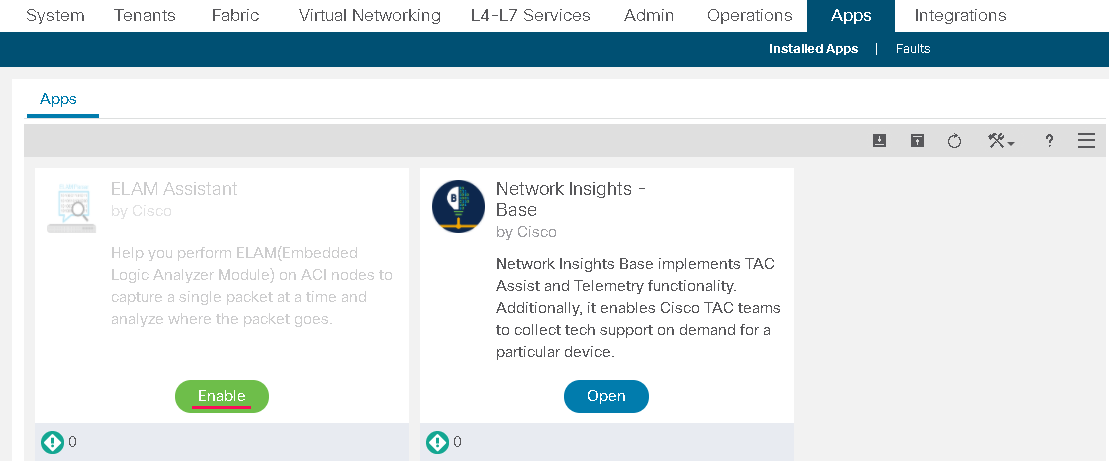Screen dimensions: 1109x461
Task: Click the download app icon
Action: coord(879,141)
